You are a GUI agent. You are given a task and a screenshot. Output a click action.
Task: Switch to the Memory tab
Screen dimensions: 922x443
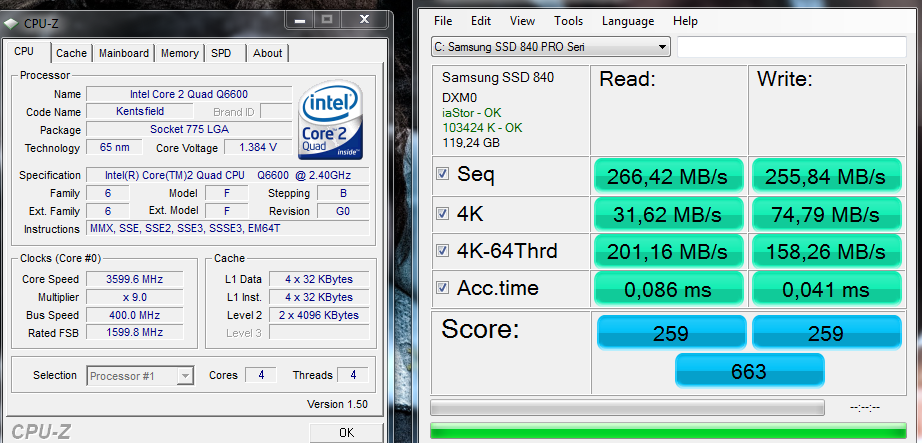click(x=180, y=53)
